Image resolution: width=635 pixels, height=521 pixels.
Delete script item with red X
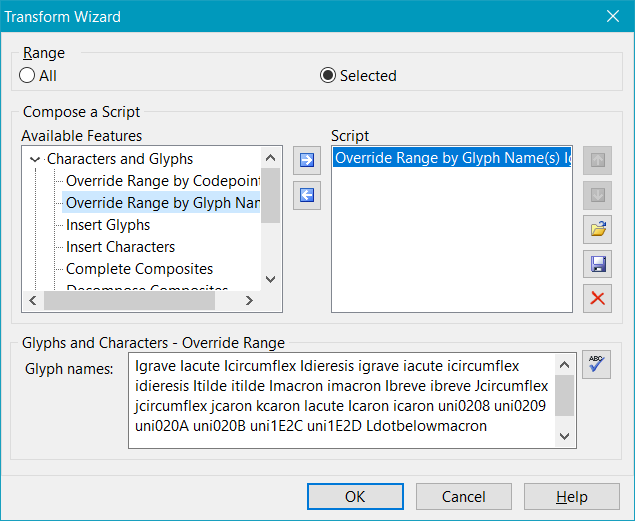597,299
